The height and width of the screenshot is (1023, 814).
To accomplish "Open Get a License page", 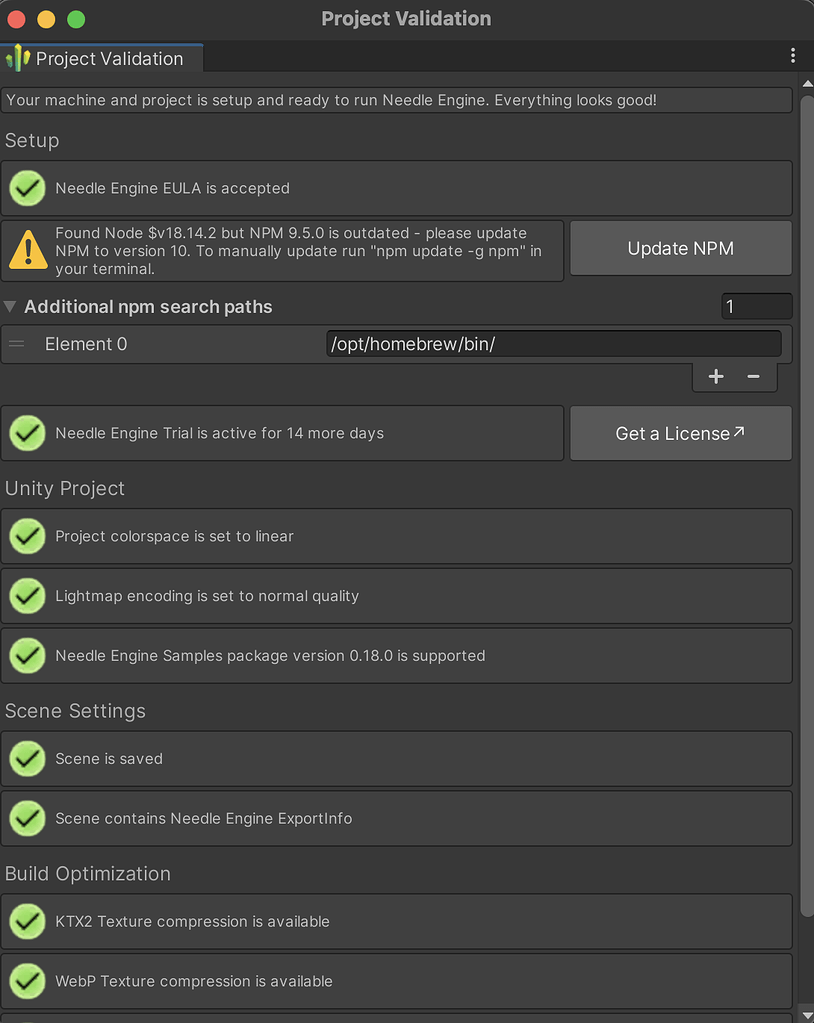I will (x=680, y=433).
